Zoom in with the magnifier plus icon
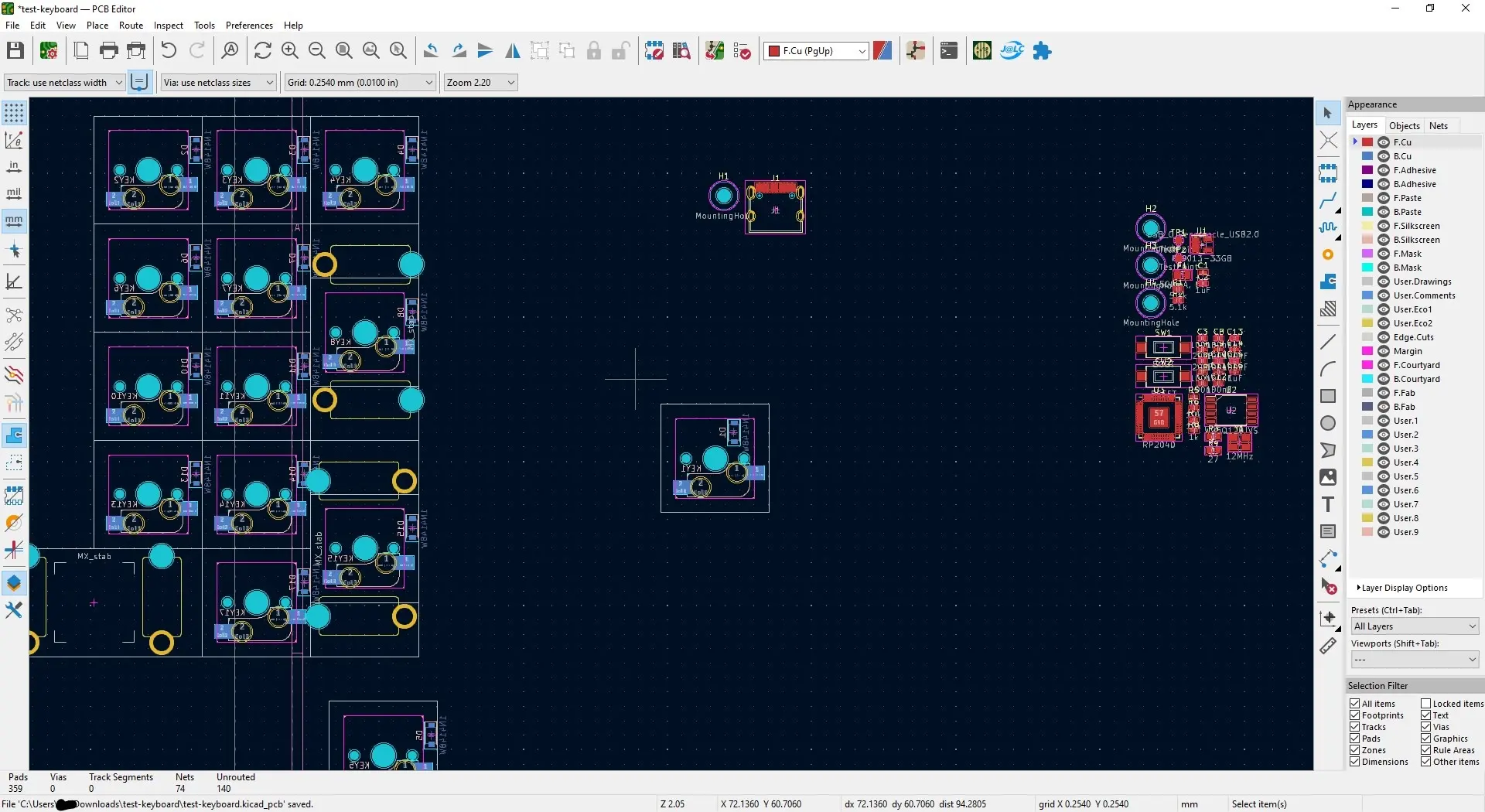 click(290, 51)
